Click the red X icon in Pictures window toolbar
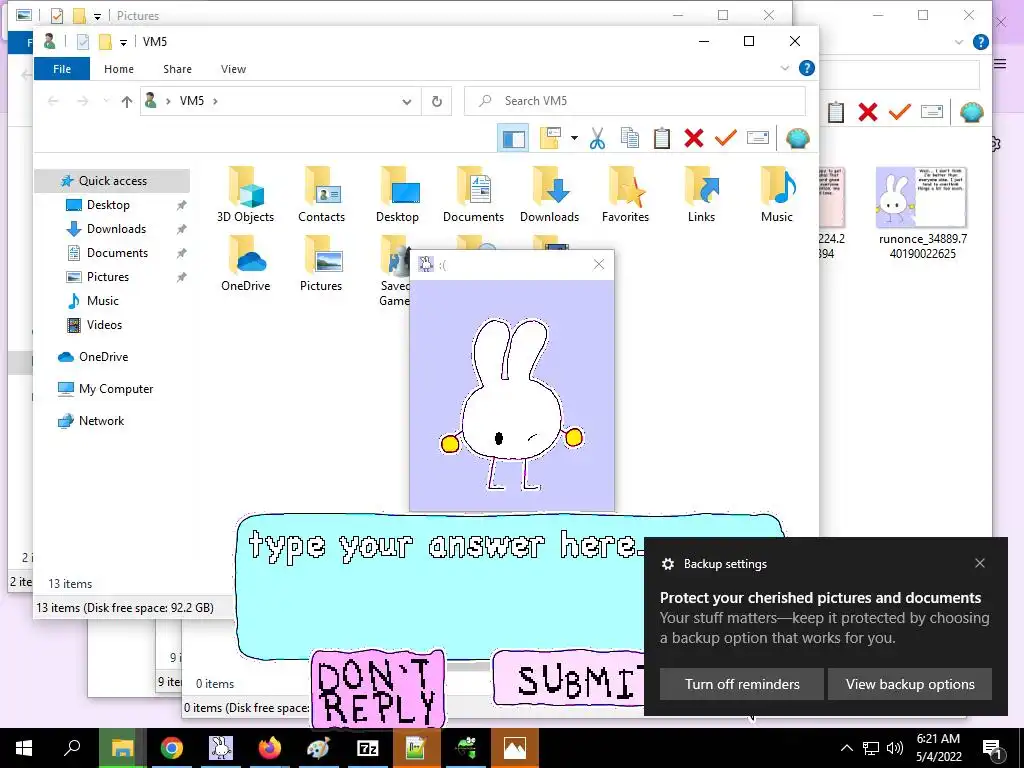 868,112
